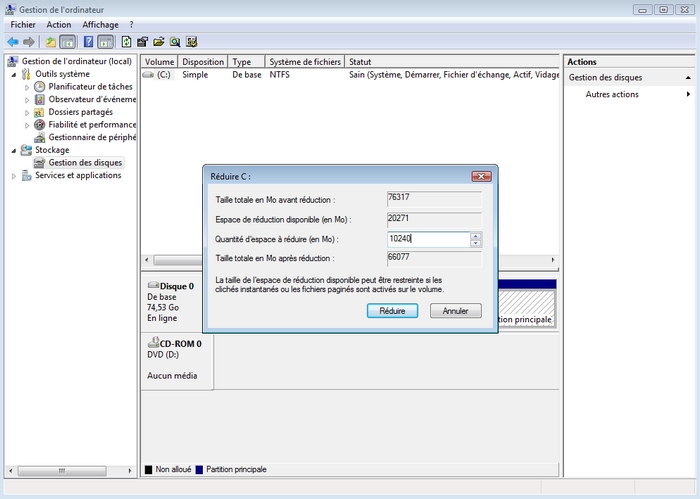700x499 pixels.
Task: Click the Up one level folder icon
Action: point(50,42)
